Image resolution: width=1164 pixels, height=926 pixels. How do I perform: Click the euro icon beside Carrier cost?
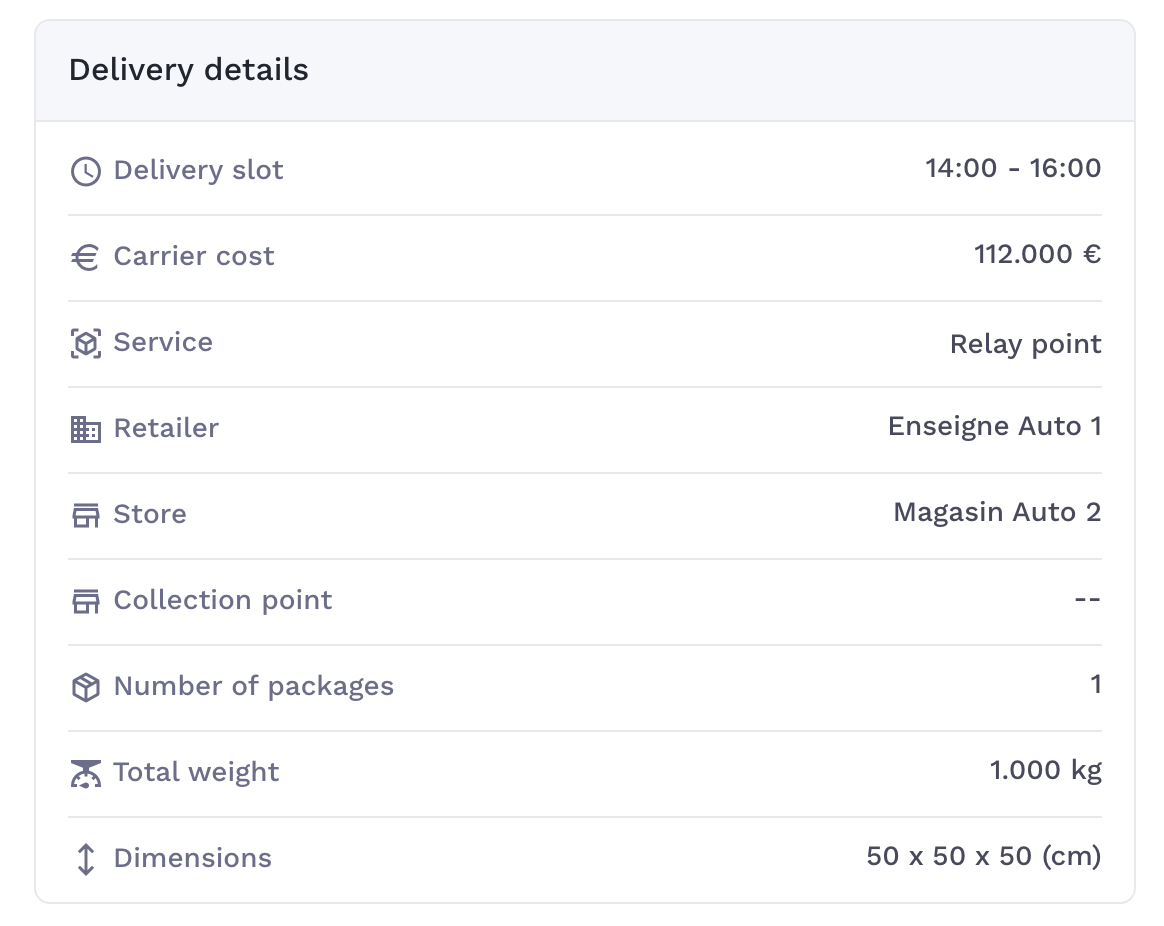coord(86,257)
